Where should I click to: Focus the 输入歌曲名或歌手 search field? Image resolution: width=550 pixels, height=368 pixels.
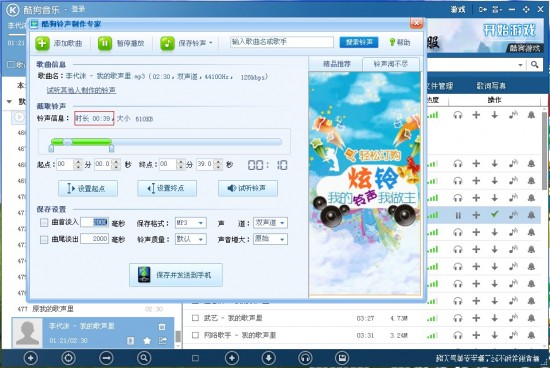coord(282,42)
